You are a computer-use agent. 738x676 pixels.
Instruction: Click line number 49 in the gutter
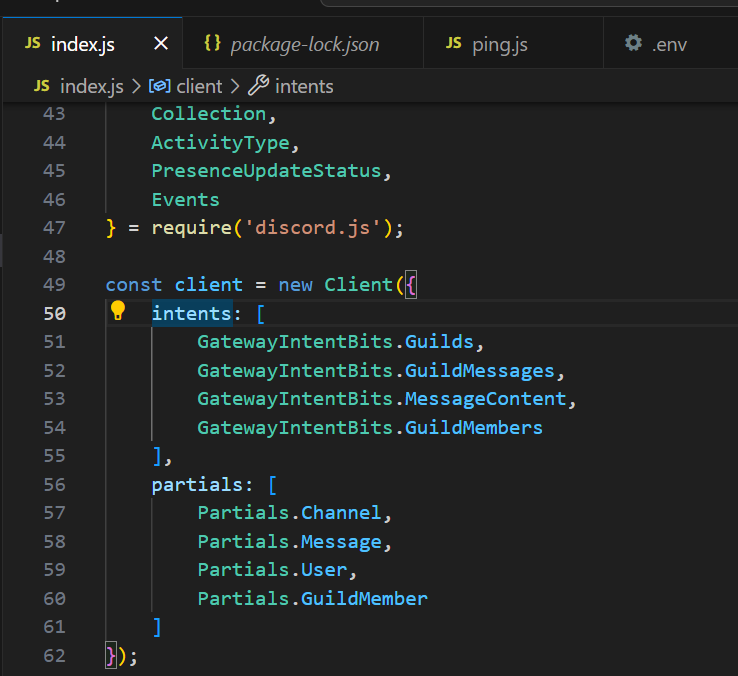click(54, 285)
